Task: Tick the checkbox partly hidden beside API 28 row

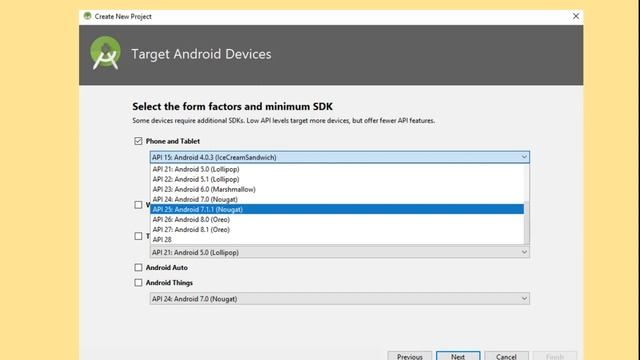Action: pos(138,236)
